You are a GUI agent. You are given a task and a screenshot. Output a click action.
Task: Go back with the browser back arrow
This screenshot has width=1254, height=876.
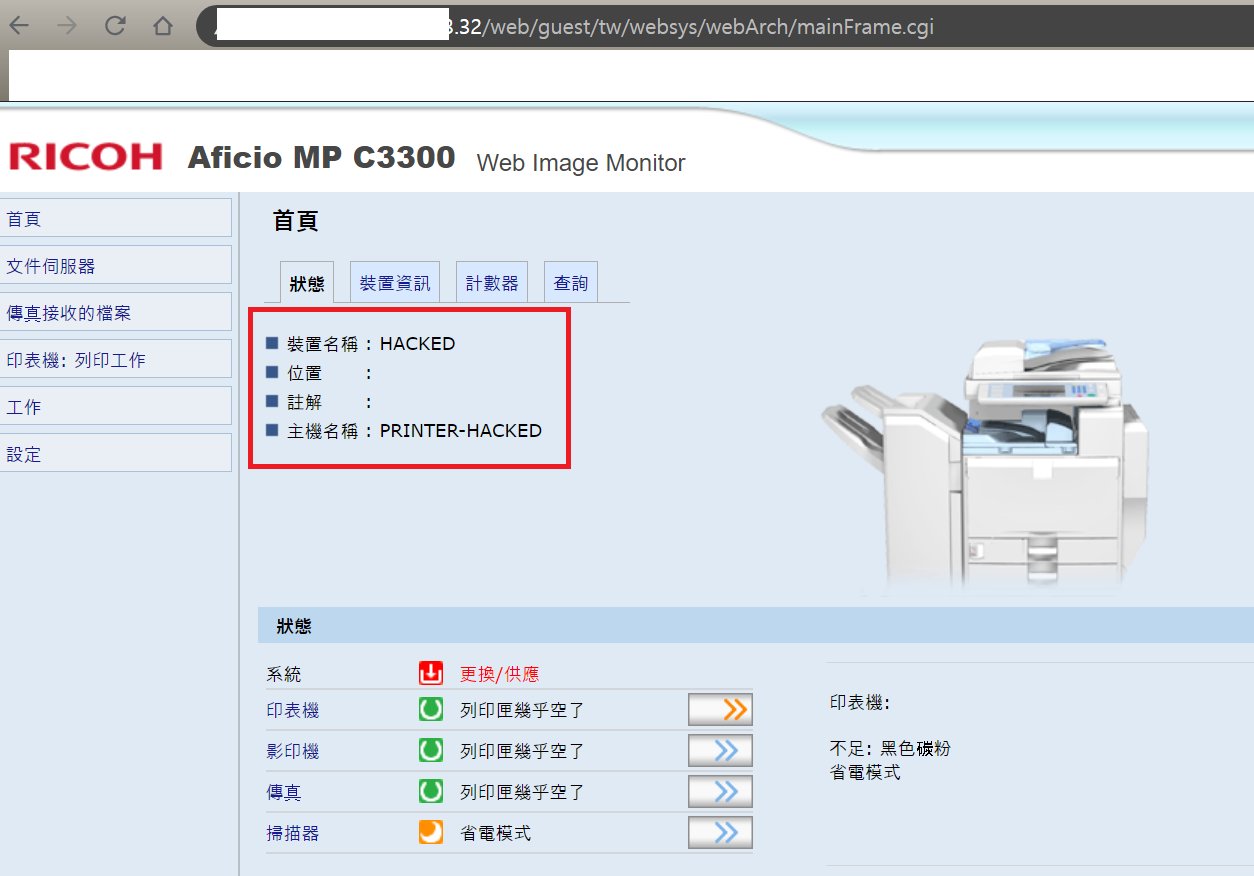[19, 26]
